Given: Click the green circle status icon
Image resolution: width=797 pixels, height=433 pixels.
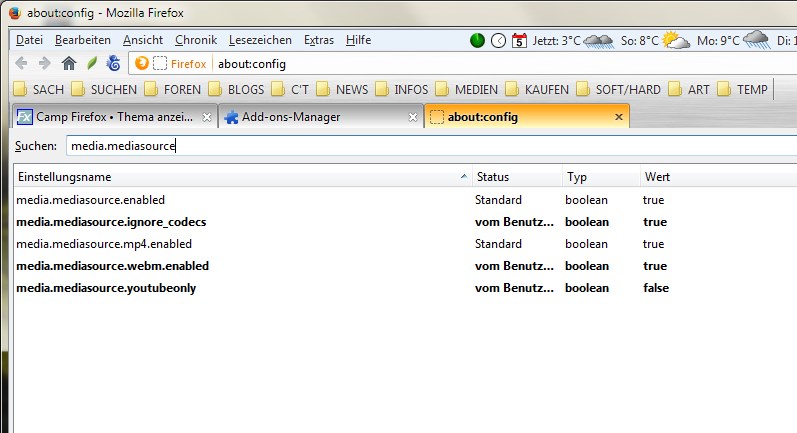Looking at the screenshot, I should coord(477,40).
